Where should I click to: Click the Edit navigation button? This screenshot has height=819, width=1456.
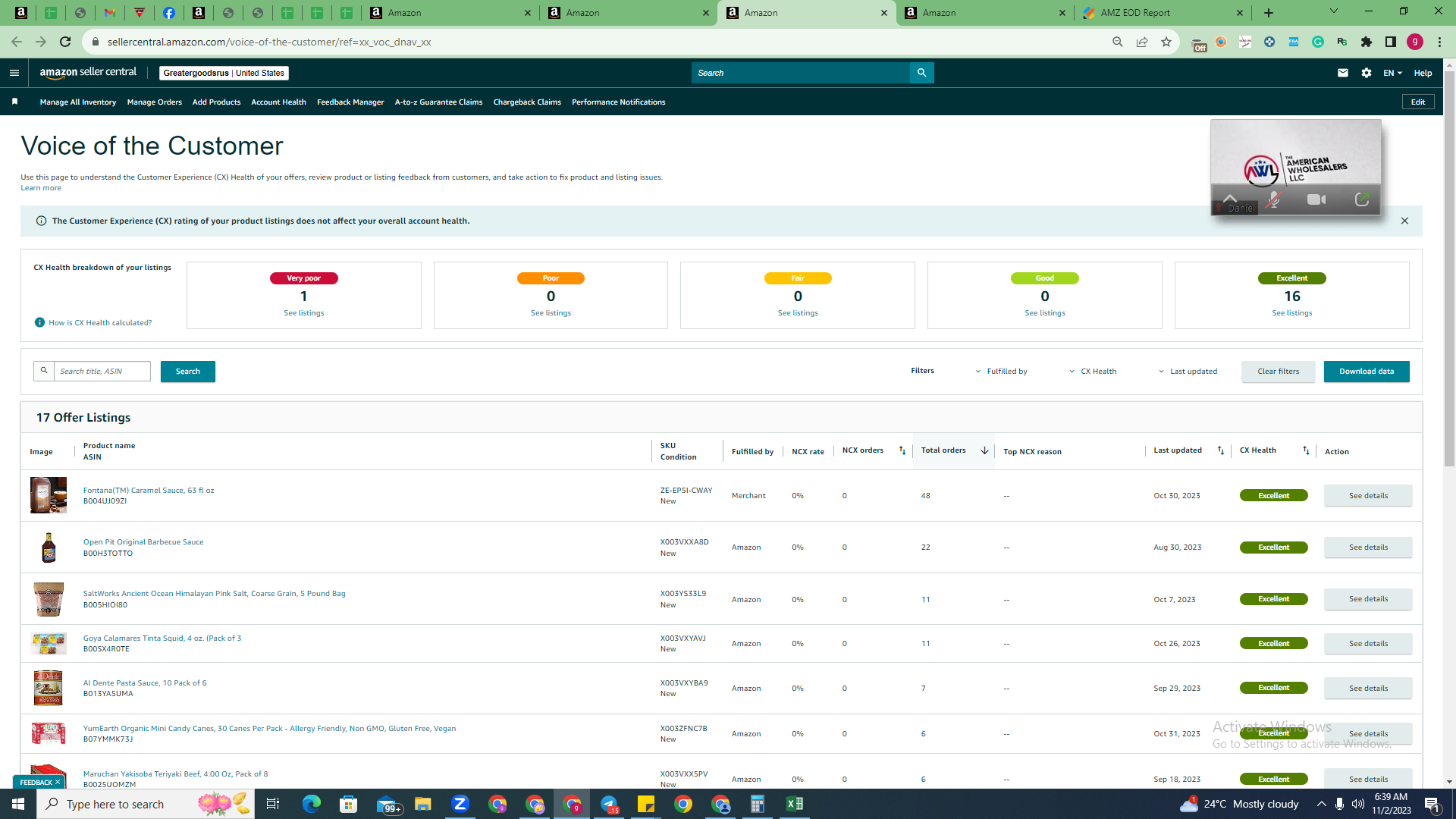[1417, 102]
